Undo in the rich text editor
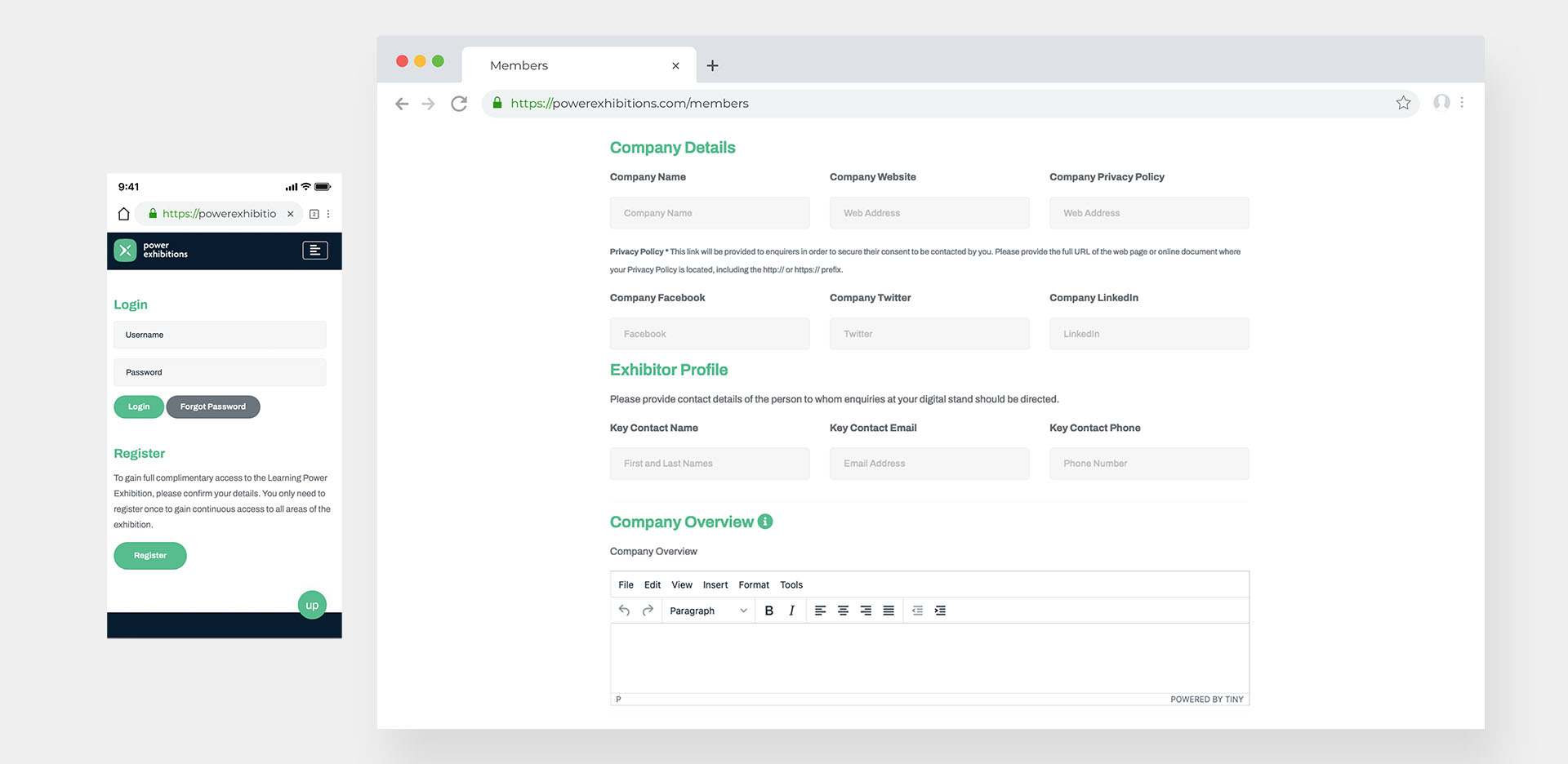The width and height of the screenshot is (1568, 764). [624, 611]
